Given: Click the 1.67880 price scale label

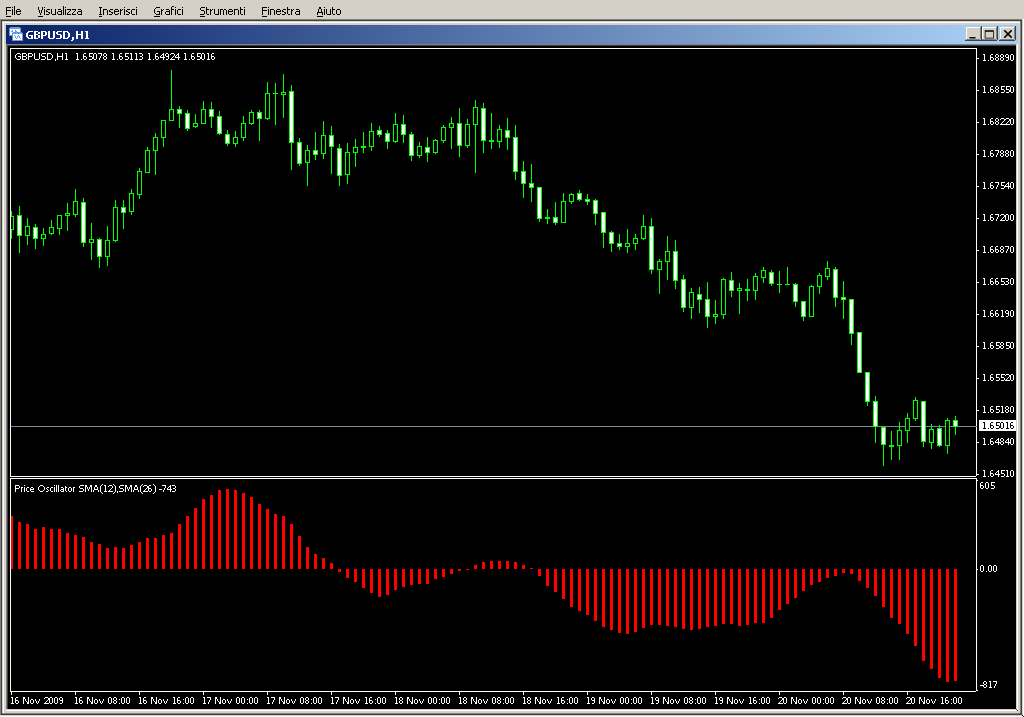Looking at the screenshot, I should tap(999, 153).
